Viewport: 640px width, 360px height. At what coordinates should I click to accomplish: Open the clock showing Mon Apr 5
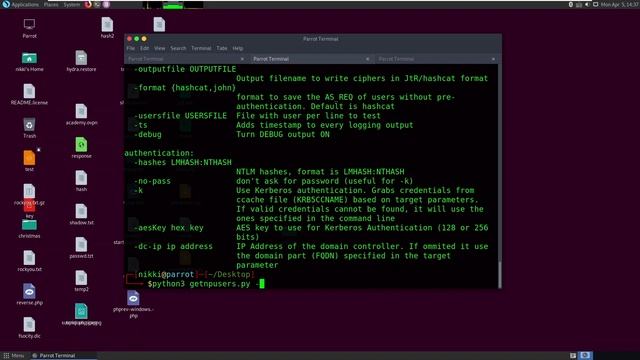pyautogui.click(x=620, y=4)
